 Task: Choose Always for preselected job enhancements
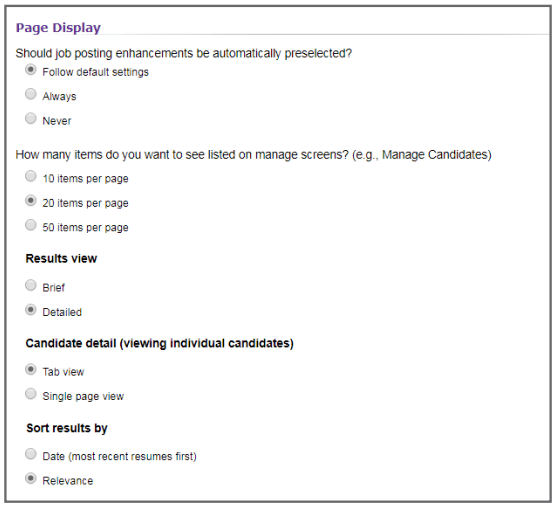click(31, 94)
